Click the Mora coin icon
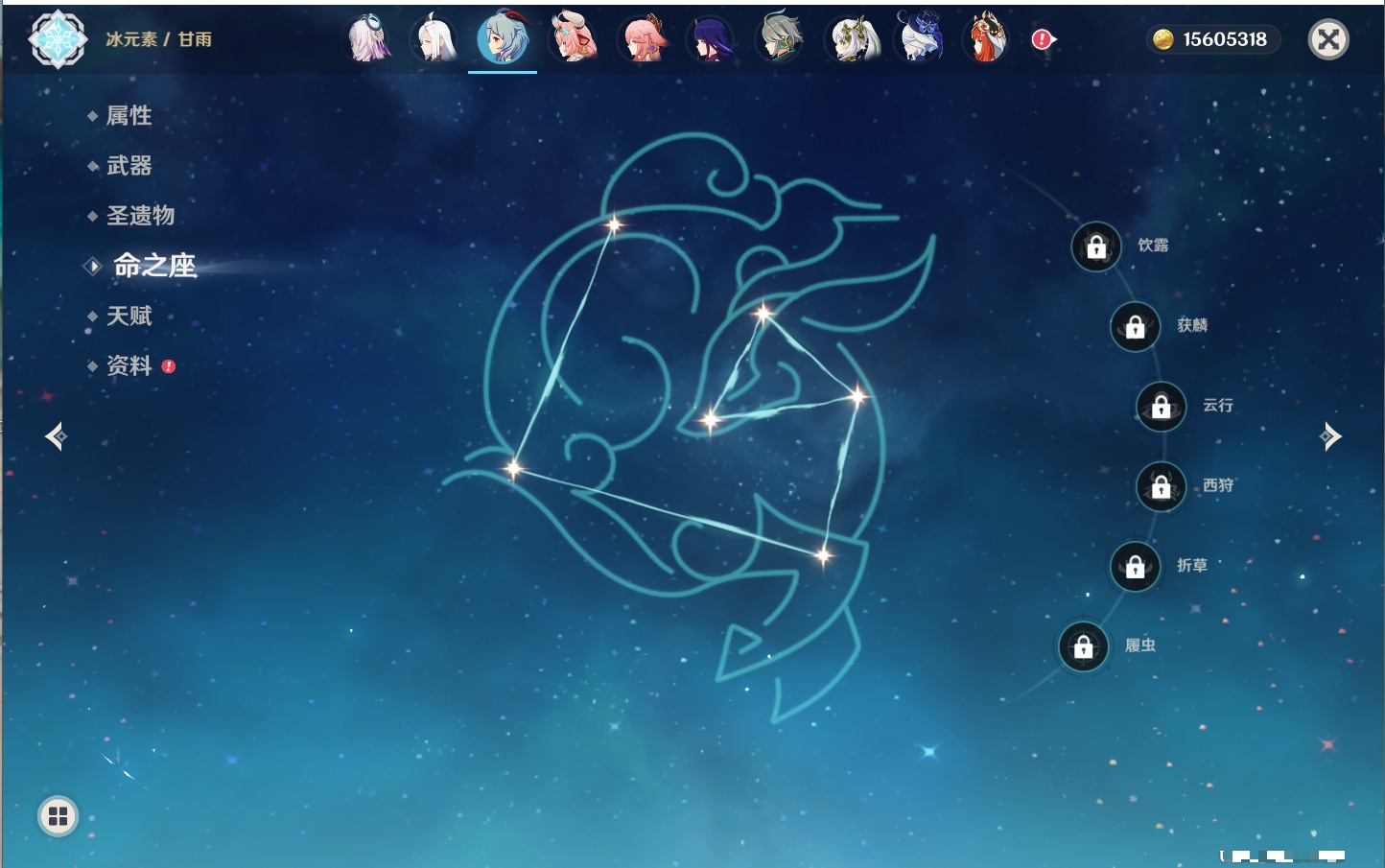 1163,39
